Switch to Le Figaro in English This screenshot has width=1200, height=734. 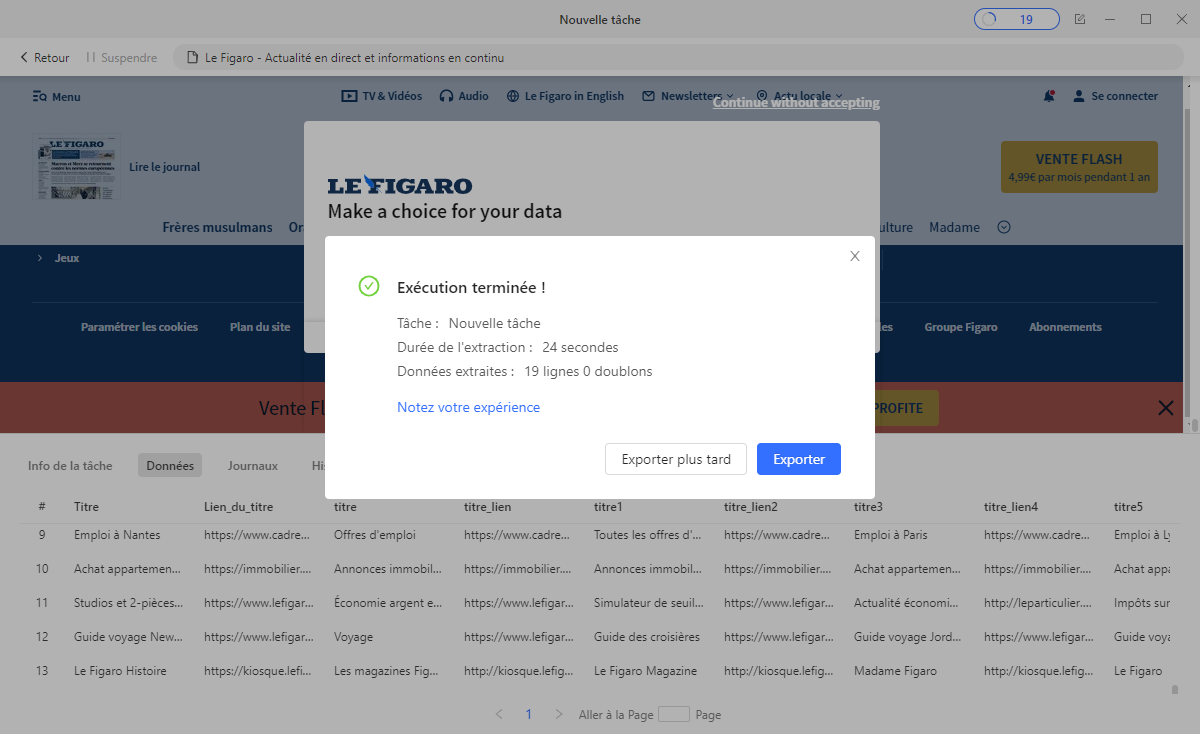(565, 96)
